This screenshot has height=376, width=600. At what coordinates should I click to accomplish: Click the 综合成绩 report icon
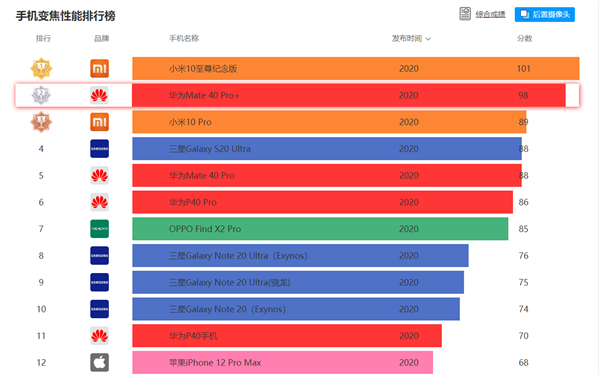(x=465, y=14)
